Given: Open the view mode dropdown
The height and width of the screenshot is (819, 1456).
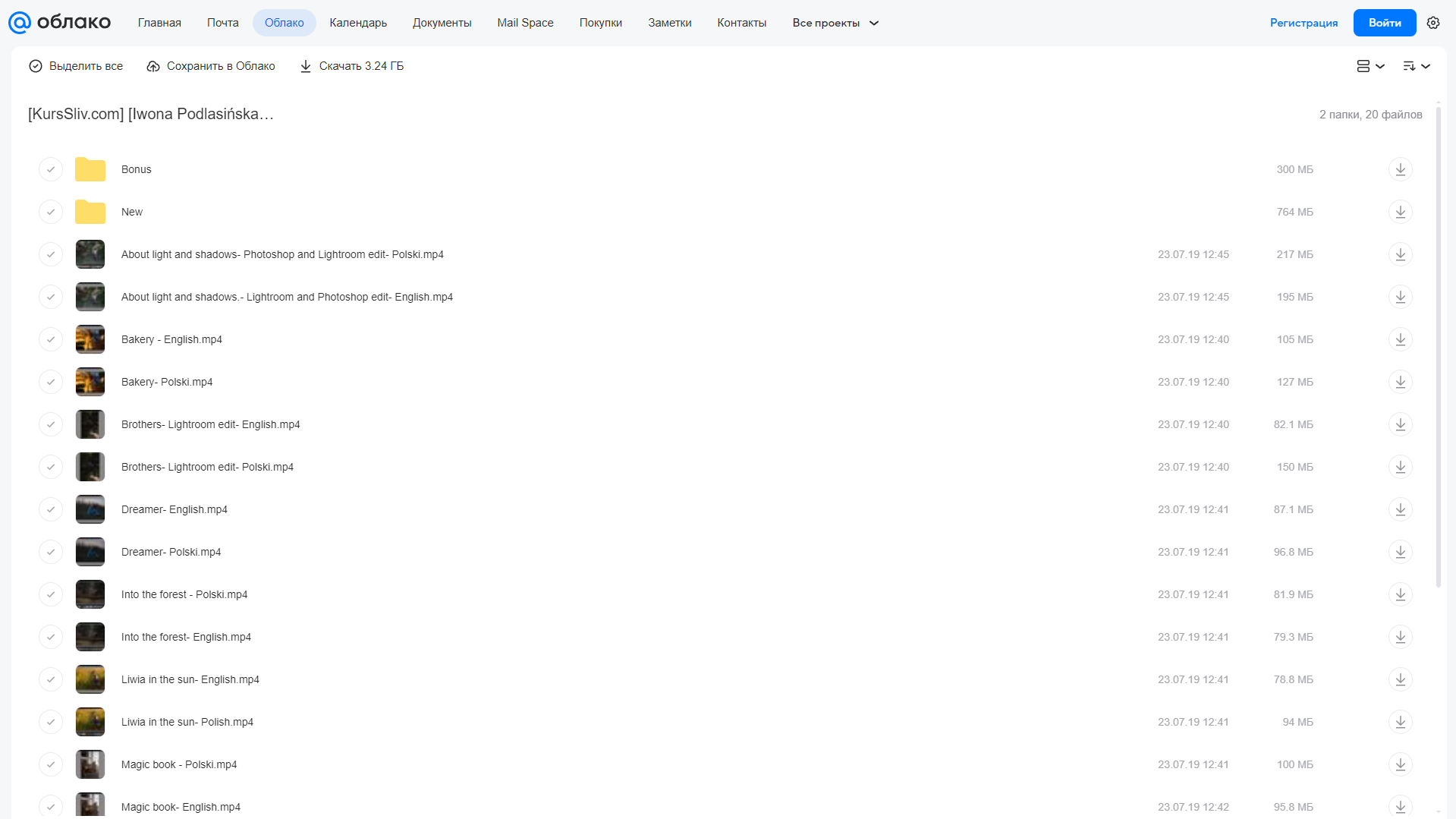Looking at the screenshot, I should pos(1370,66).
